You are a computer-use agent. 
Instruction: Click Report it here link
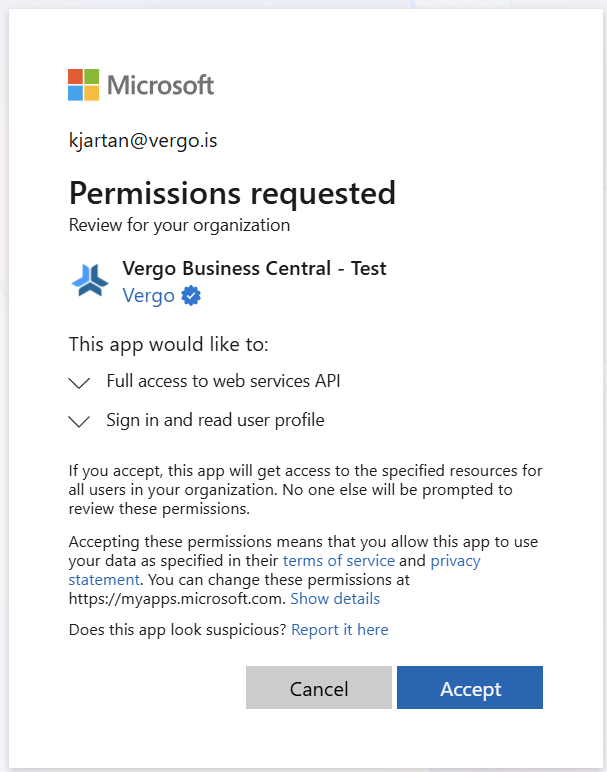[x=340, y=629]
